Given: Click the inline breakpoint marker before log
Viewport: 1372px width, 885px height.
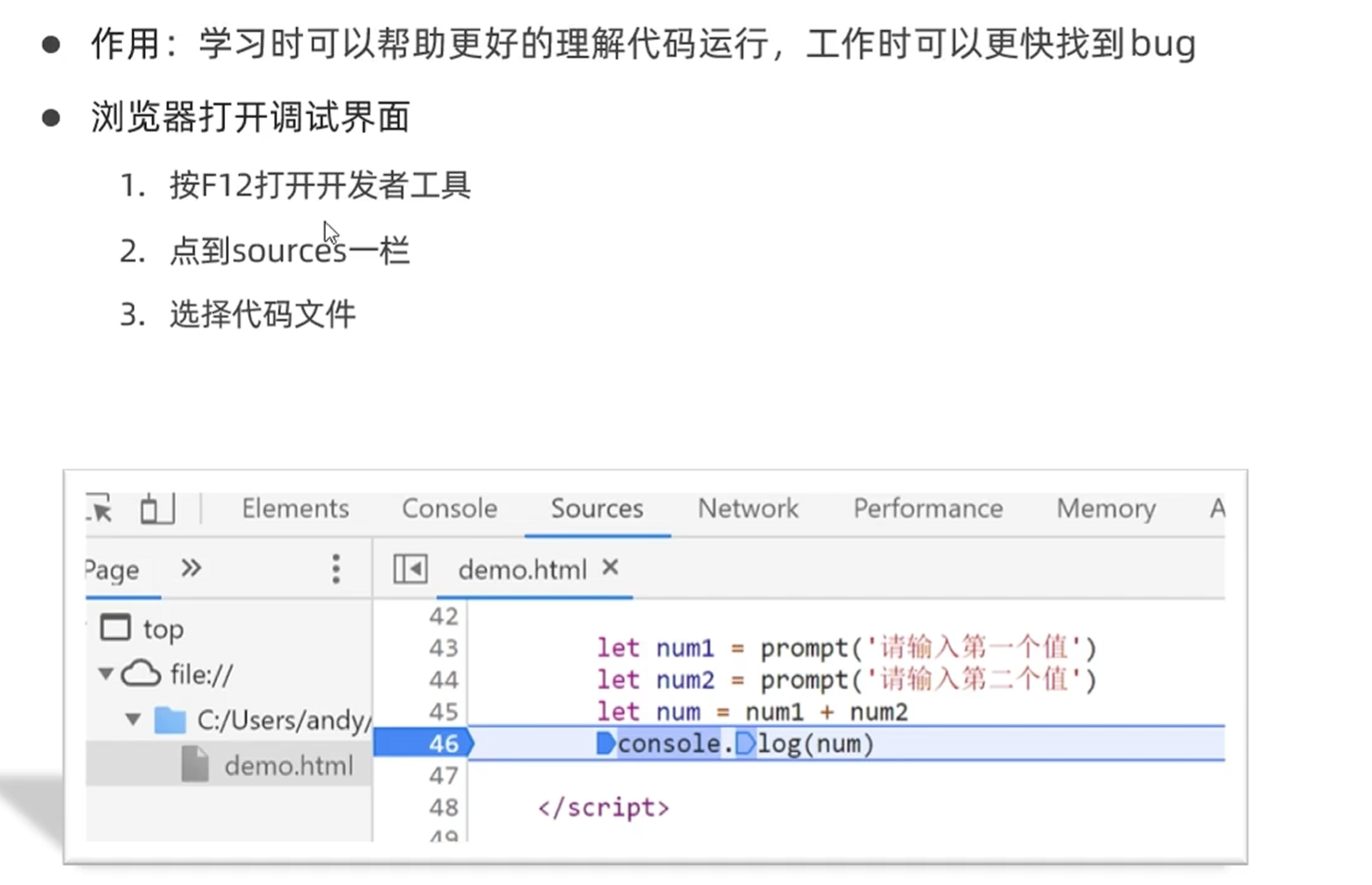Looking at the screenshot, I should [745, 744].
